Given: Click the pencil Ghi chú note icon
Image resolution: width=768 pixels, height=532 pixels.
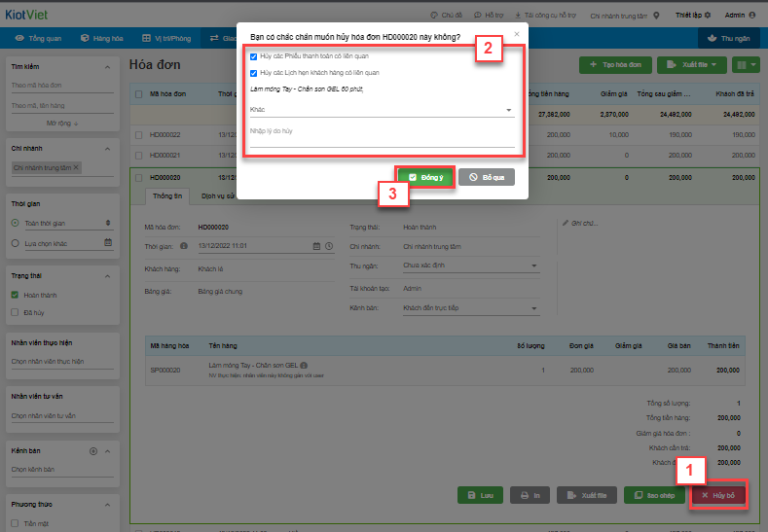Looking at the screenshot, I should tap(565, 222).
